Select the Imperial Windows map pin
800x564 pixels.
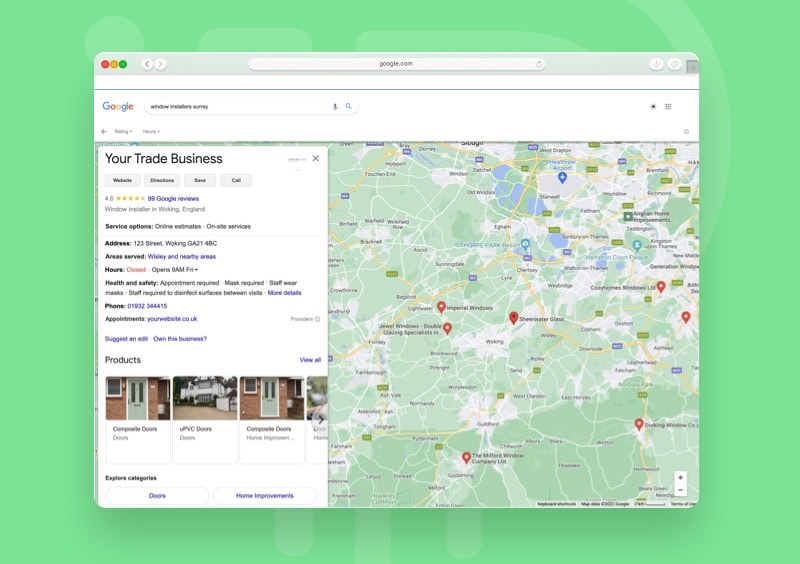pos(441,306)
